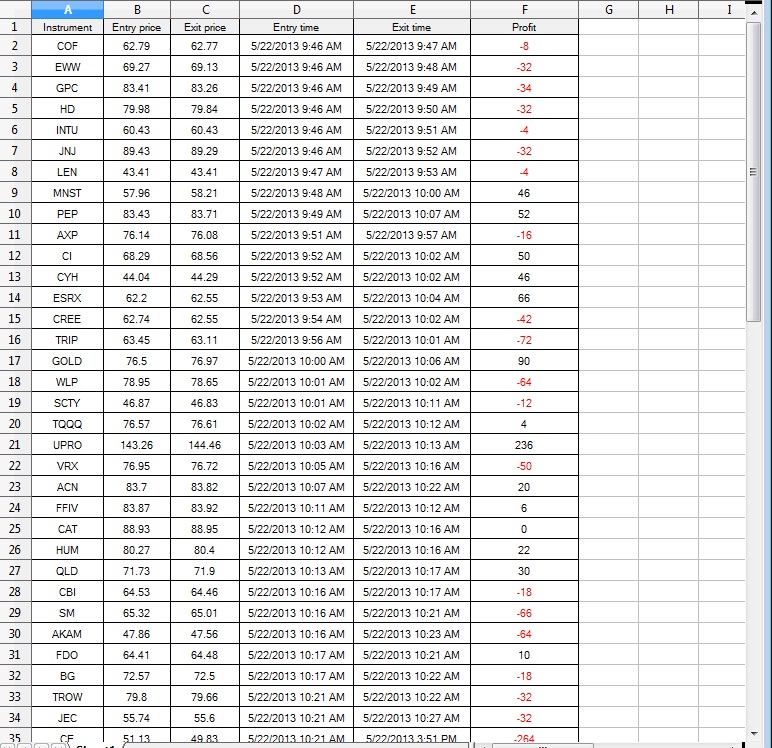The height and width of the screenshot is (748, 772).
Task: Select exit price 58.21 for MNST
Action: (x=205, y=193)
